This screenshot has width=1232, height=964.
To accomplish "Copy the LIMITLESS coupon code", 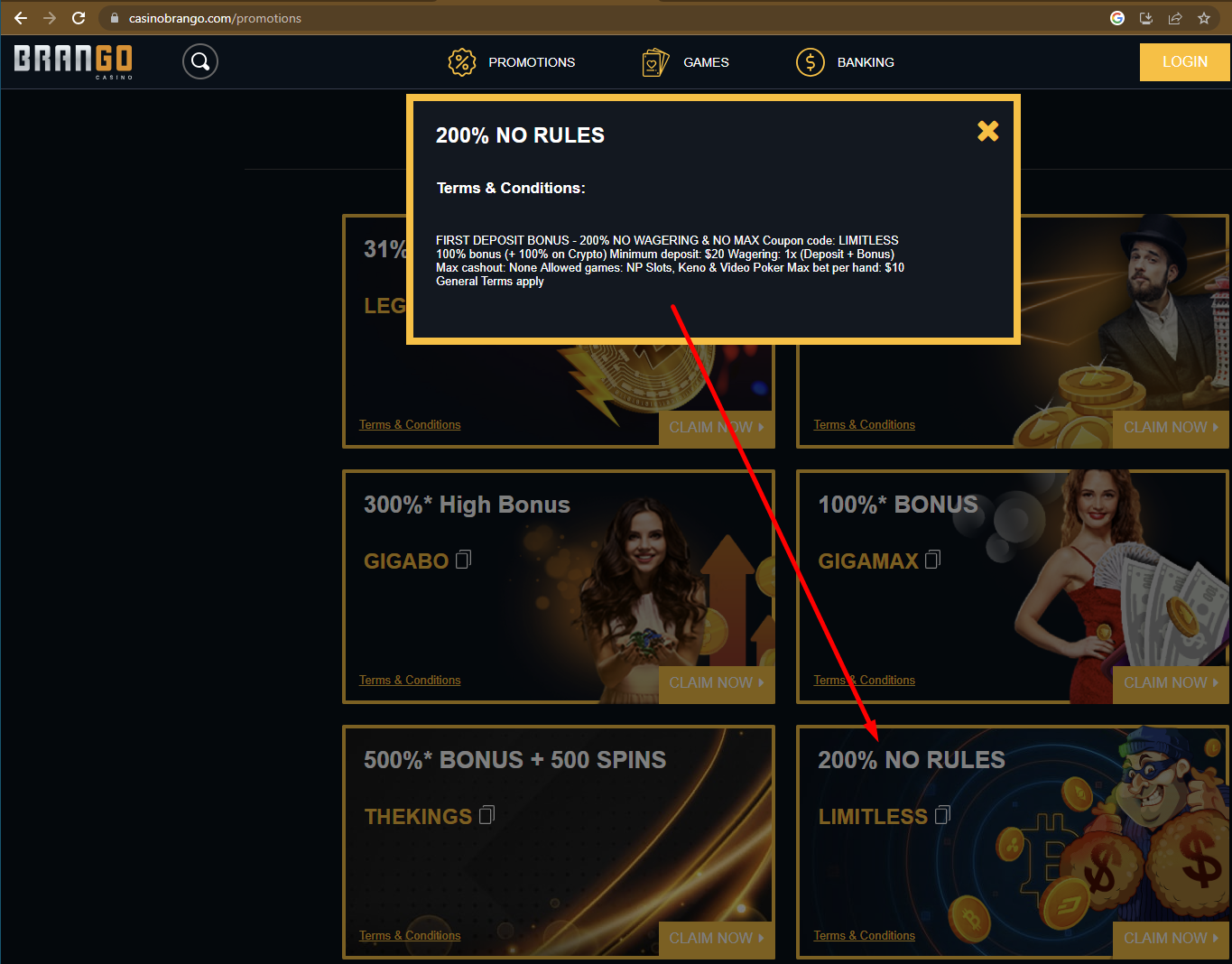I will click(943, 815).
